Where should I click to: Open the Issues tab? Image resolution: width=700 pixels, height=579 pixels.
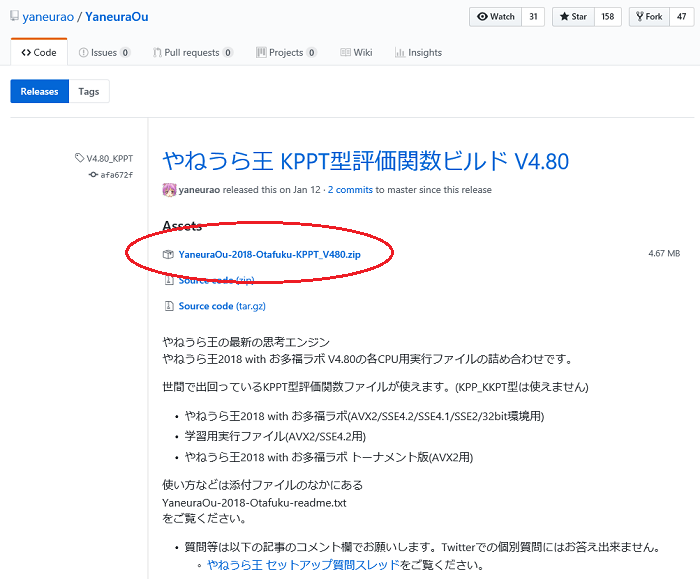pos(104,52)
